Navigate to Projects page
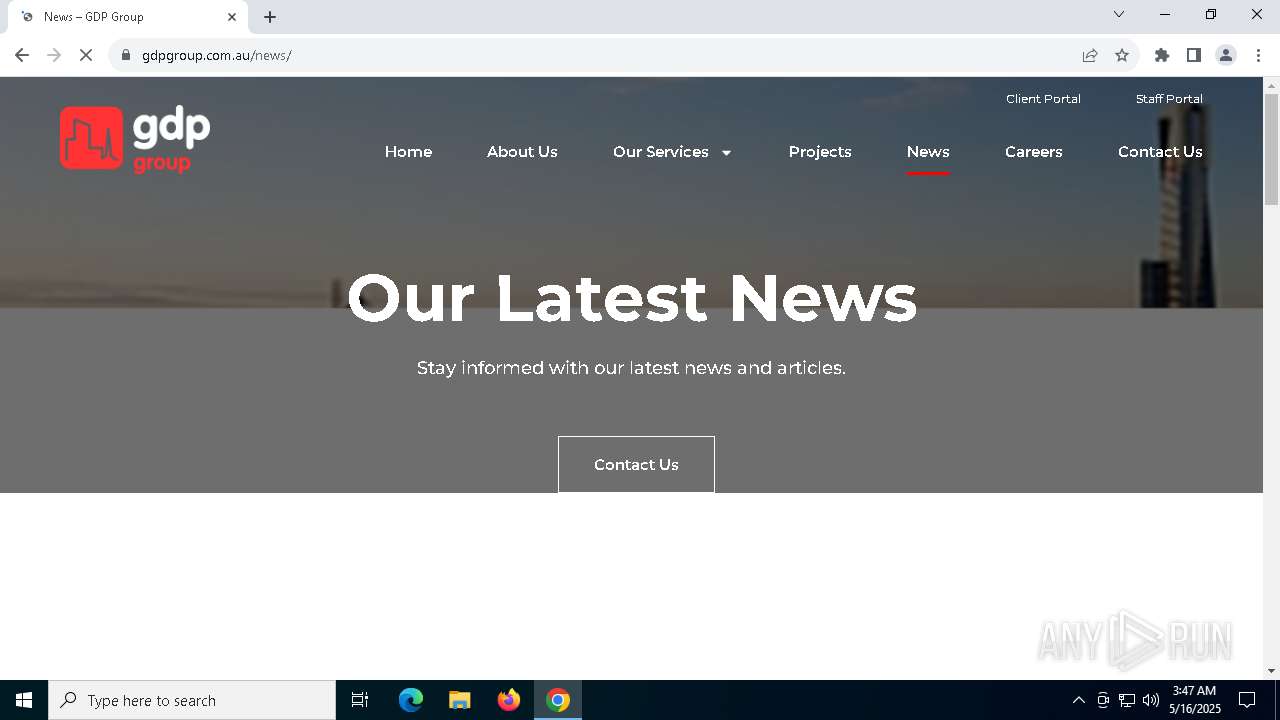This screenshot has height=720, width=1280. [x=820, y=152]
